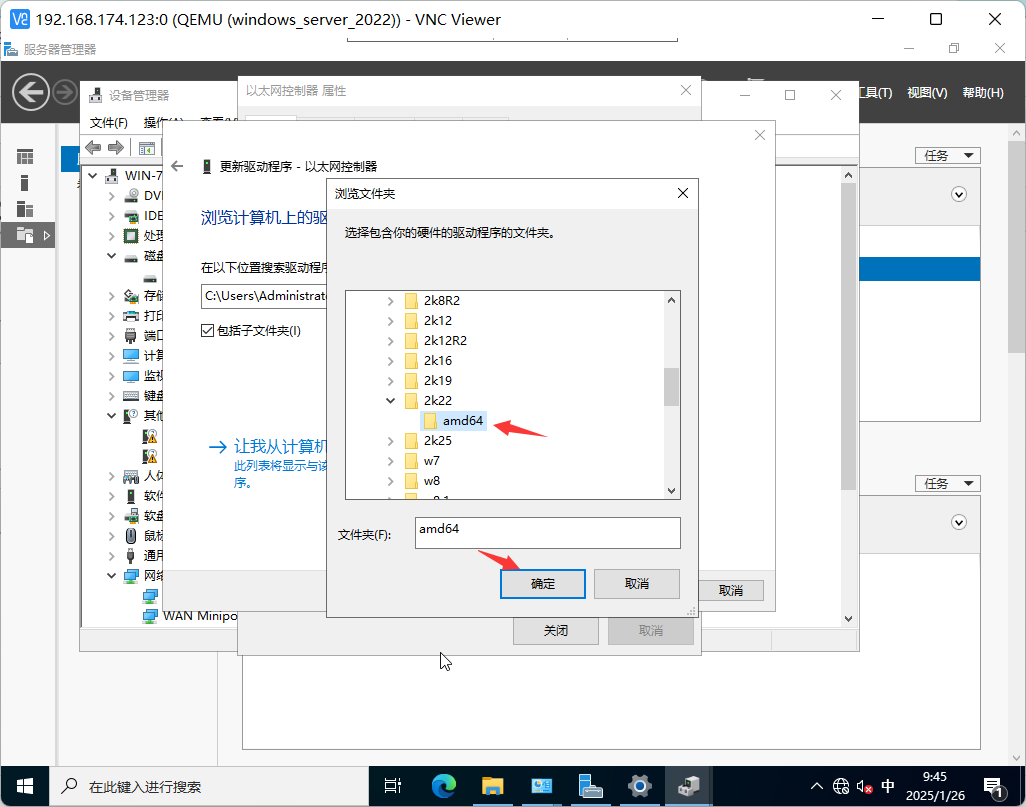Click the folder tree scrollbar thumb
The height and width of the screenshot is (807, 1026).
[671, 387]
